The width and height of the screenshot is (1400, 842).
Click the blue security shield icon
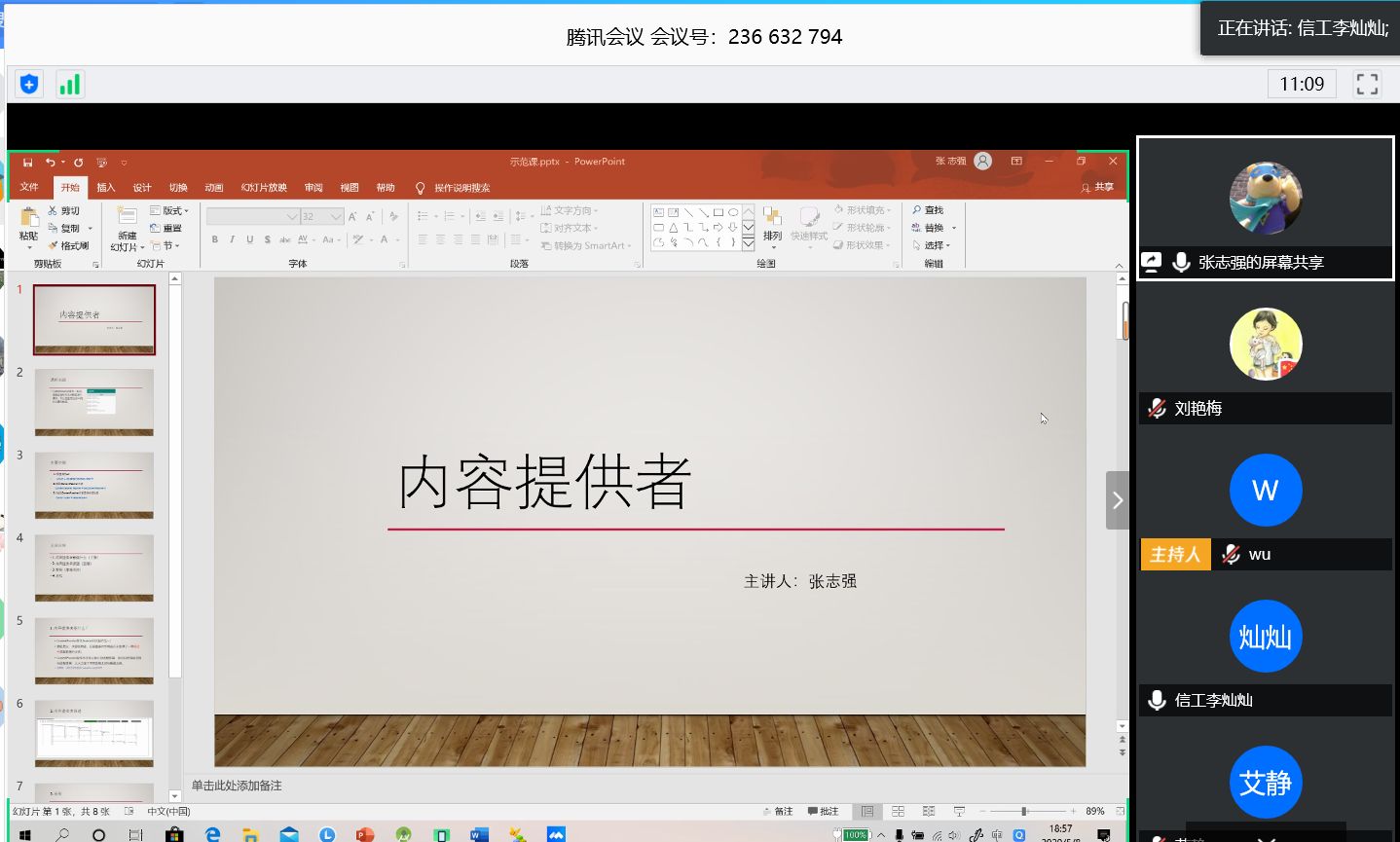click(29, 85)
